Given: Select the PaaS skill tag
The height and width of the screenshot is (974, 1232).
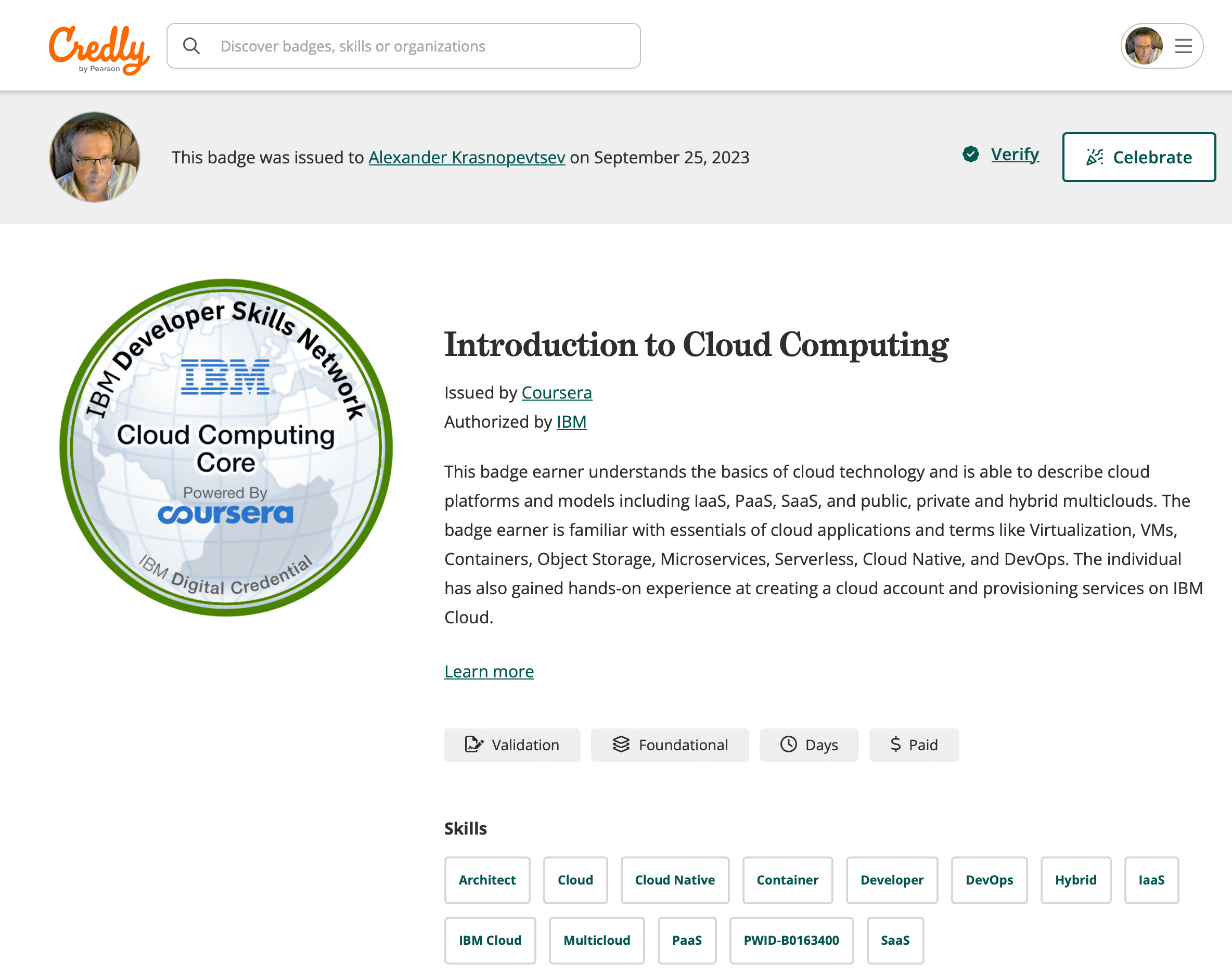Looking at the screenshot, I should (687, 941).
